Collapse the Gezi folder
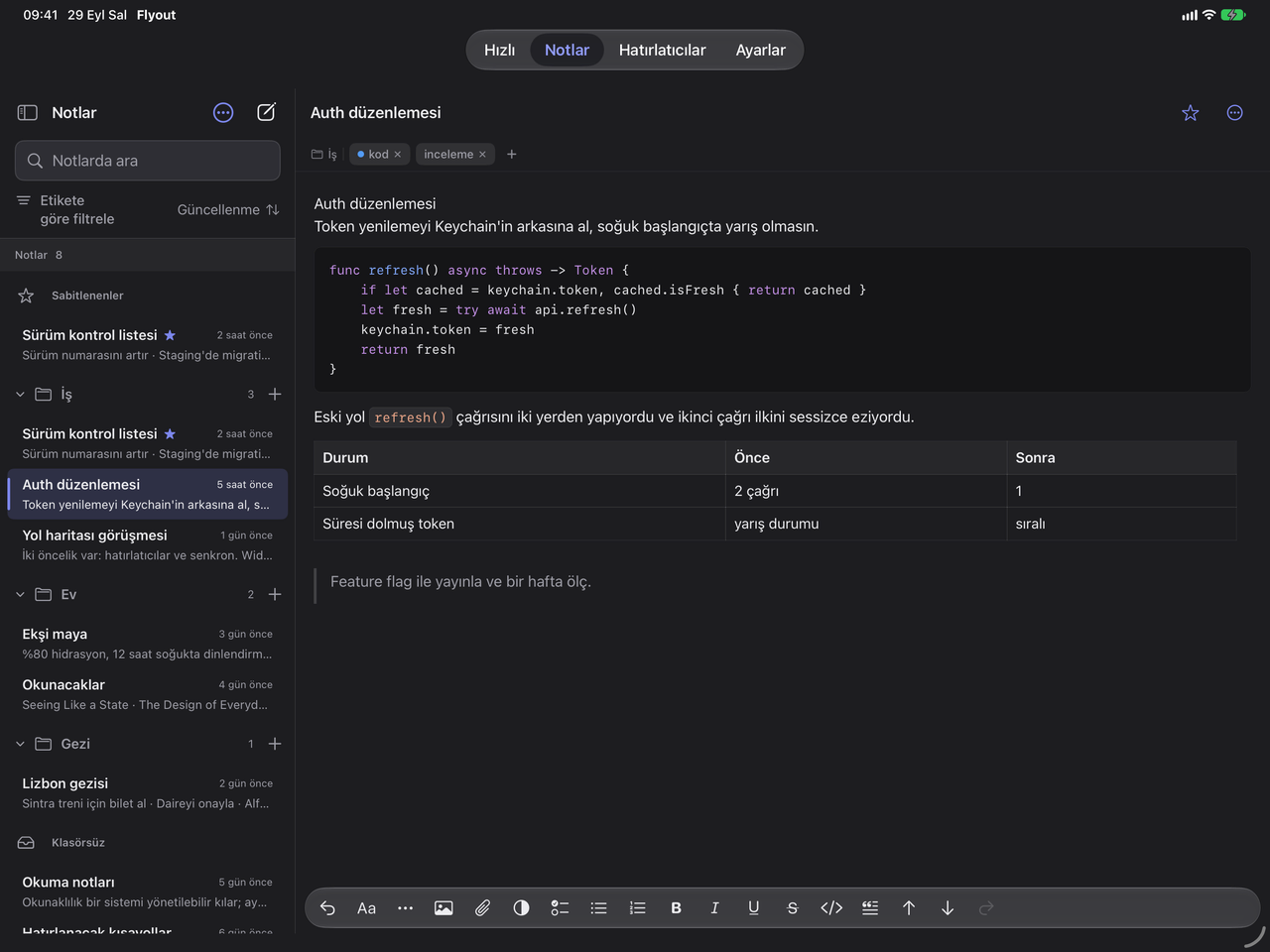This screenshot has width=1270, height=952. click(x=20, y=744)
